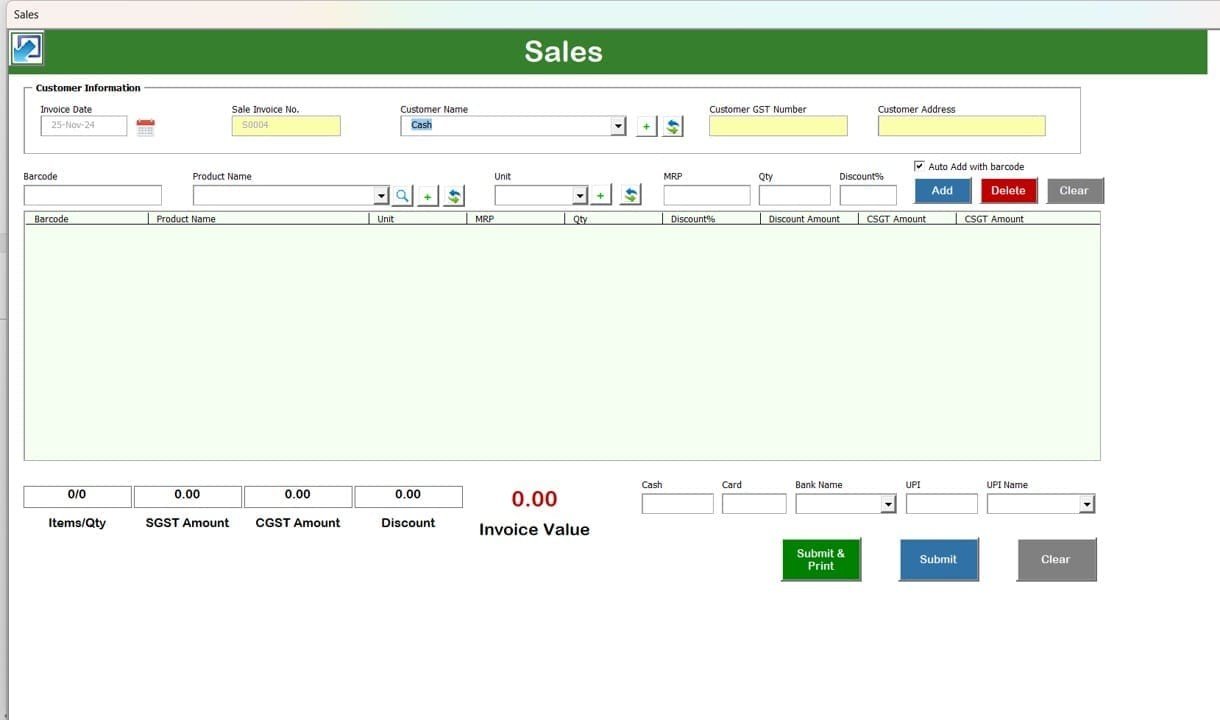Click the Invoice Date field

pyautogui.click(x=84, y=126)
